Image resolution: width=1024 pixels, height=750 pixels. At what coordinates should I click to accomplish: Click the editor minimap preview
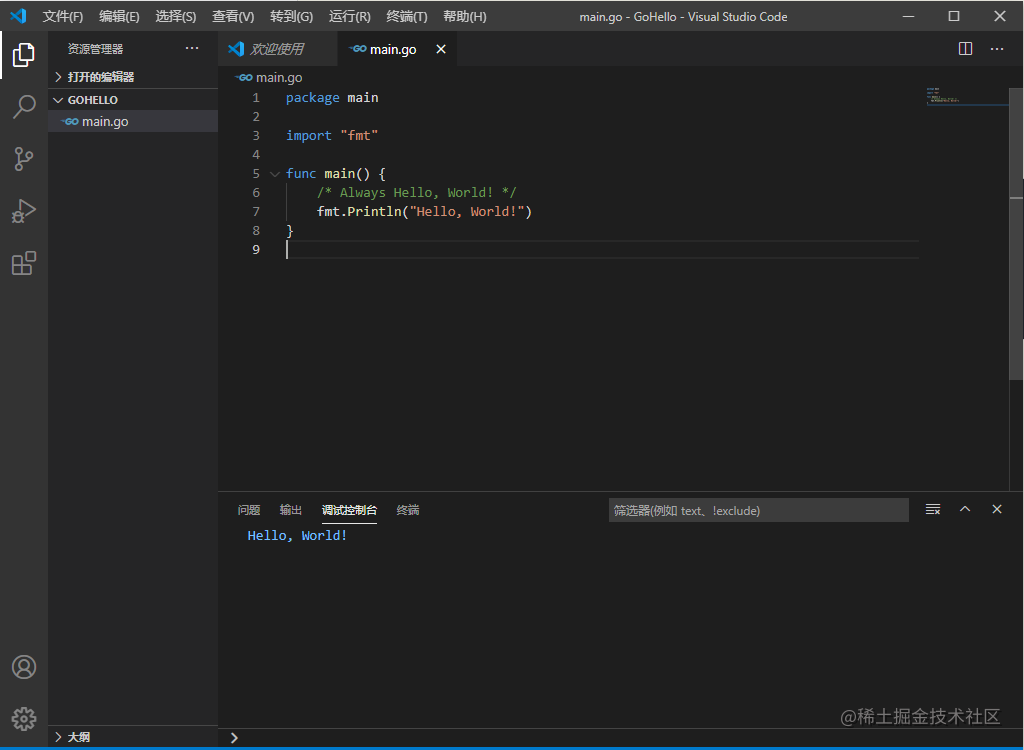pyautogui.click(x=968, y=96)
